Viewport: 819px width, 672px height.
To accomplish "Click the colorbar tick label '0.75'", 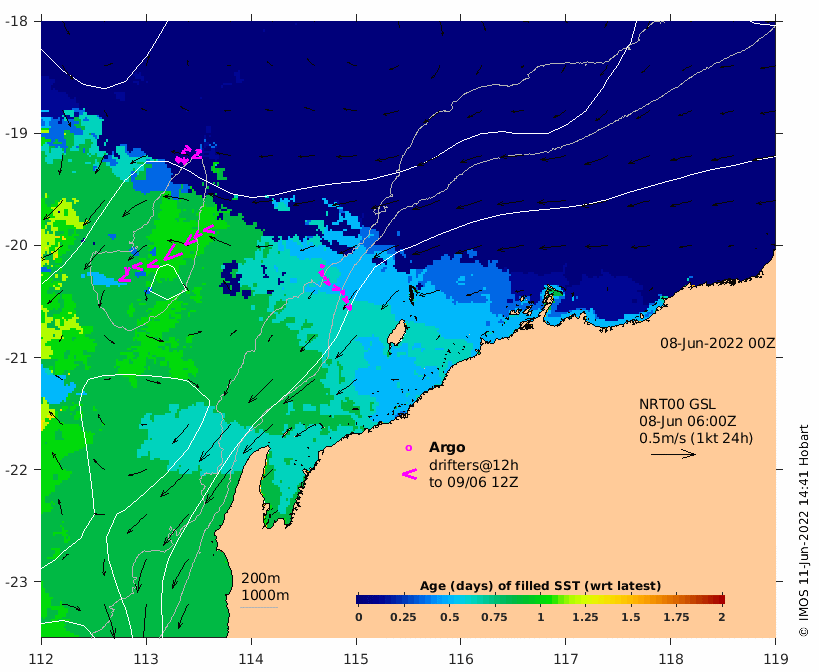I will 494,617.
